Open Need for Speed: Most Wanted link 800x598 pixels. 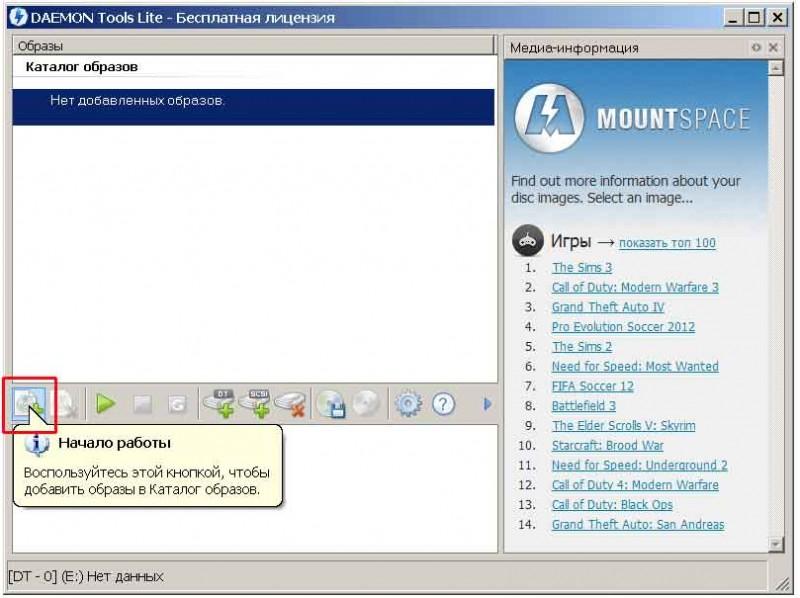point(635,366)
